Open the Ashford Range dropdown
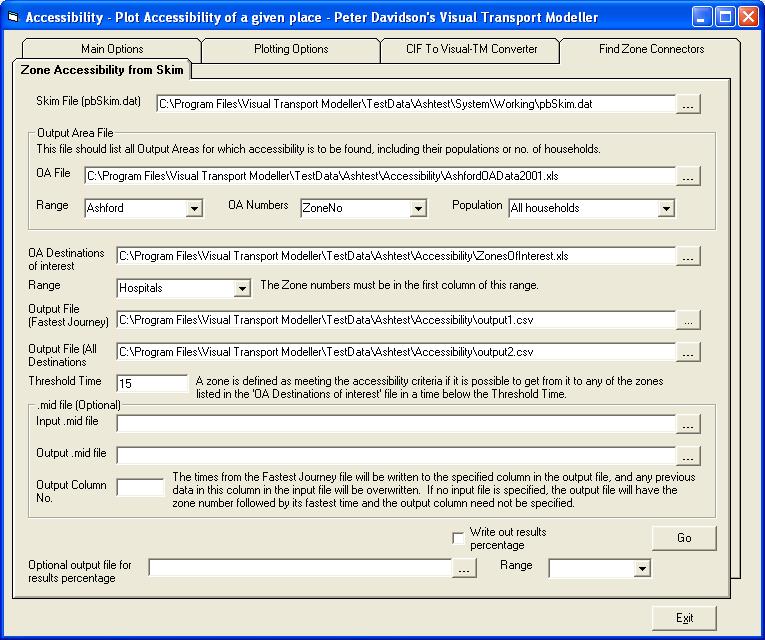765x640 pixels. click(x=194, y=208)
